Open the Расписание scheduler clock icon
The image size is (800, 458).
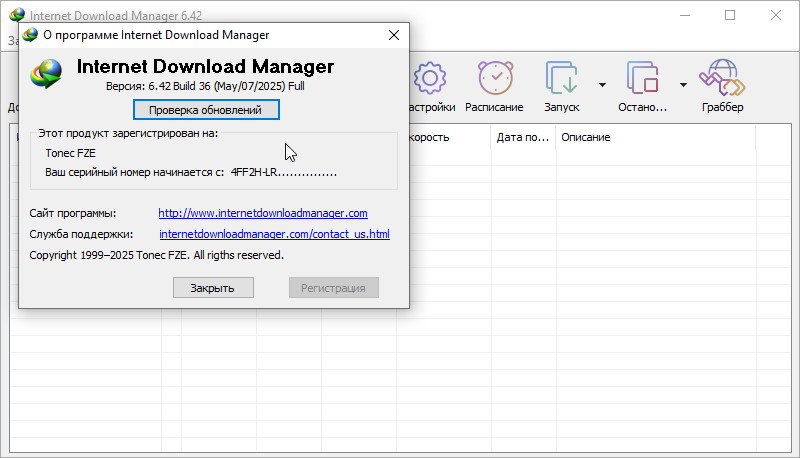[x=495, y=78]
